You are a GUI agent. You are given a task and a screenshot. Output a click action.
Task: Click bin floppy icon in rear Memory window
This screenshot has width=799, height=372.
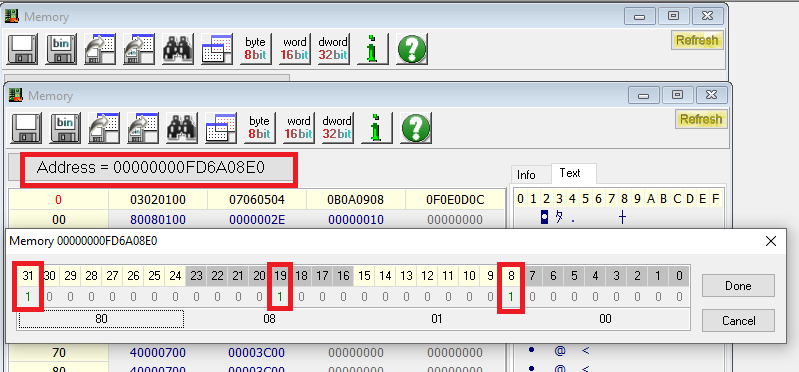[x=61, y=49]
